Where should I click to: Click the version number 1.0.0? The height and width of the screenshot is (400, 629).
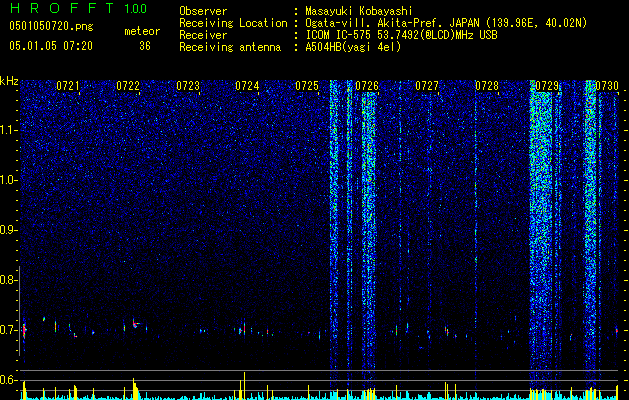(x=135, y=8)
